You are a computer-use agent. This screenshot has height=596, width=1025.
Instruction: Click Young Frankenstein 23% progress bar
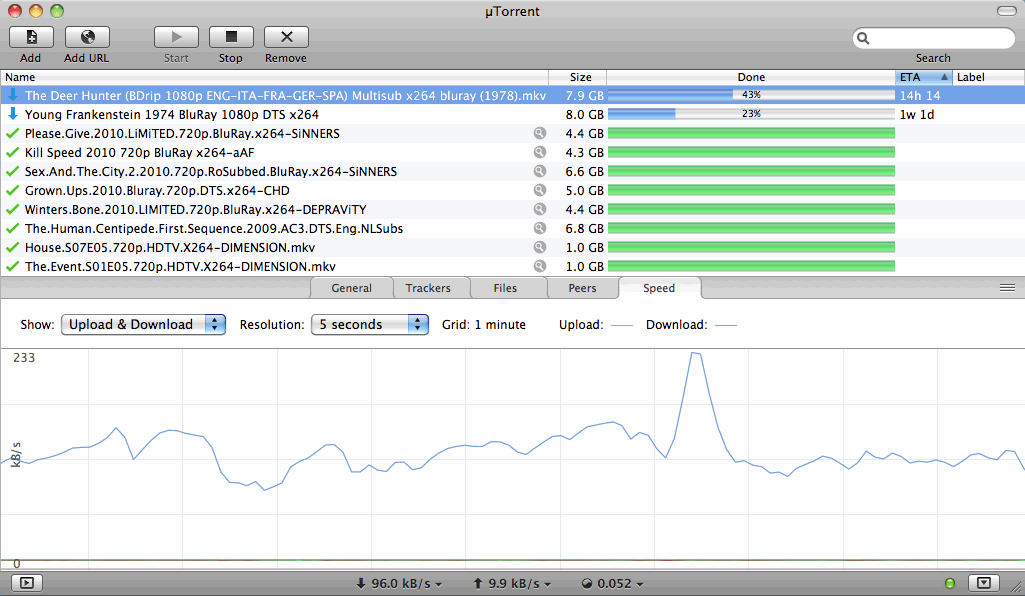(x=751, y=114)
